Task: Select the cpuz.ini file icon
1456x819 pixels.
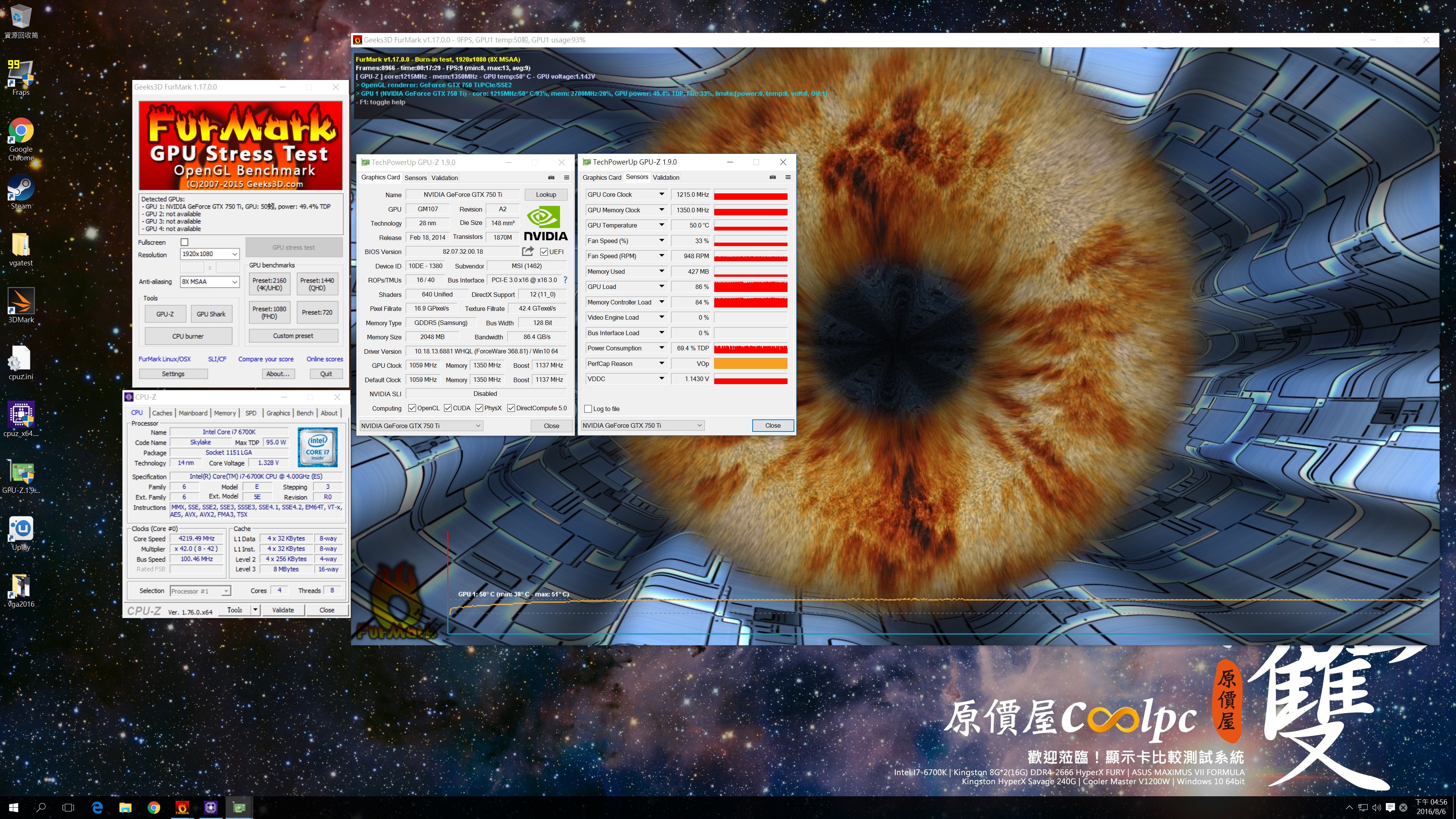Action: pyautogui.click(x=21, y=362)
